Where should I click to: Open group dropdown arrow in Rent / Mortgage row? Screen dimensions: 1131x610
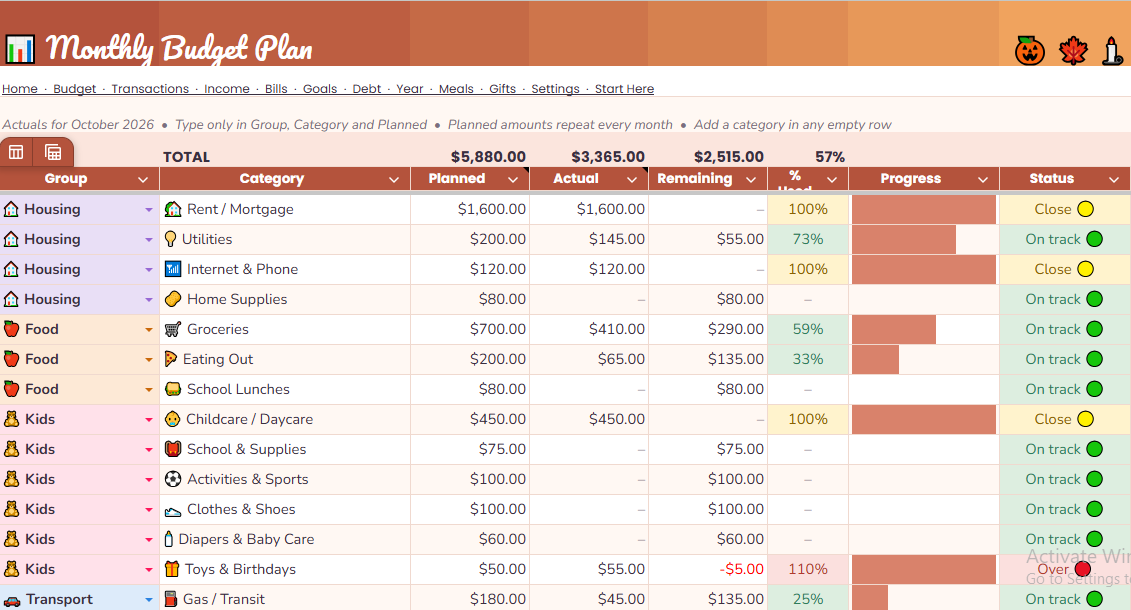(149, 210)
